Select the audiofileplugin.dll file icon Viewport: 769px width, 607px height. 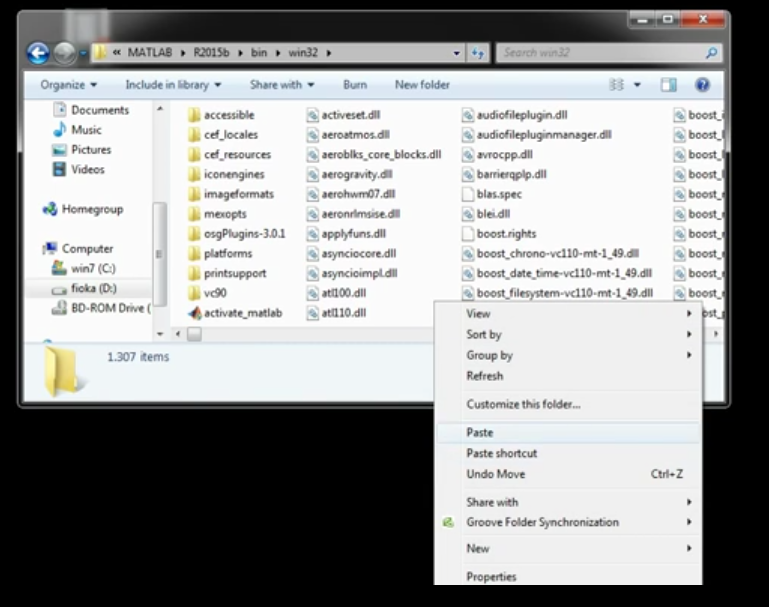click(x=468, y=115)
